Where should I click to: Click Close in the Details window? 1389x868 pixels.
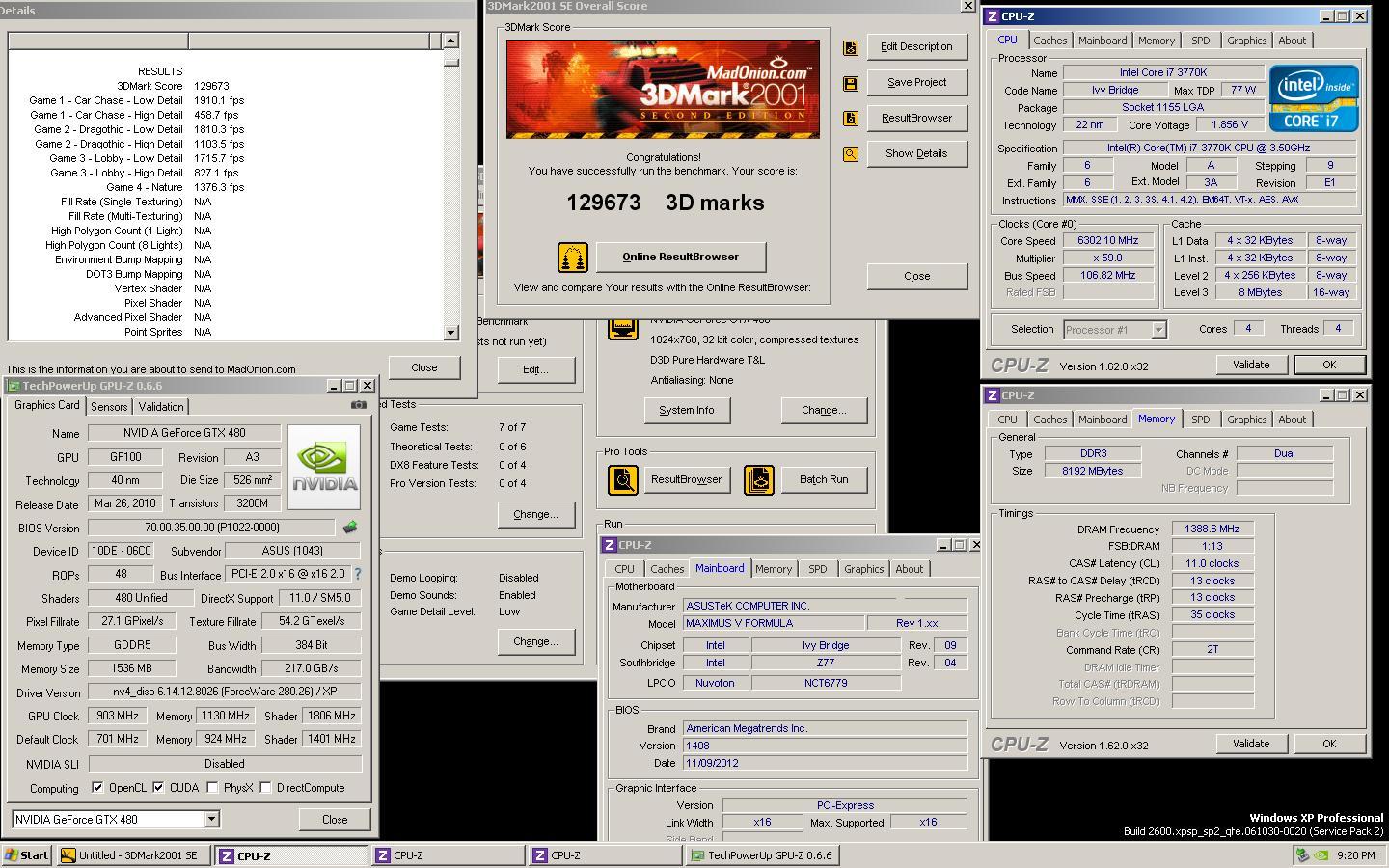click(x=423, y=367)
